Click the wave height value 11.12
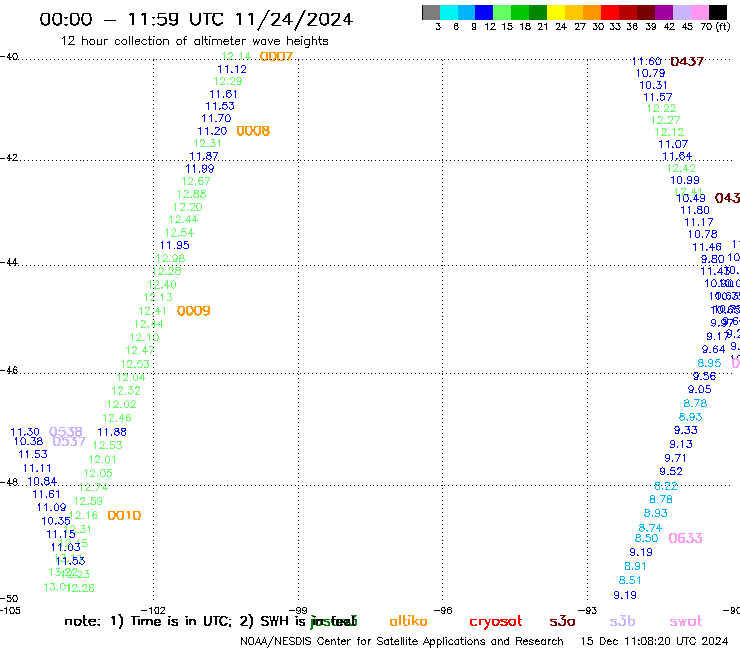740x650 pixels. coord(232,69)
